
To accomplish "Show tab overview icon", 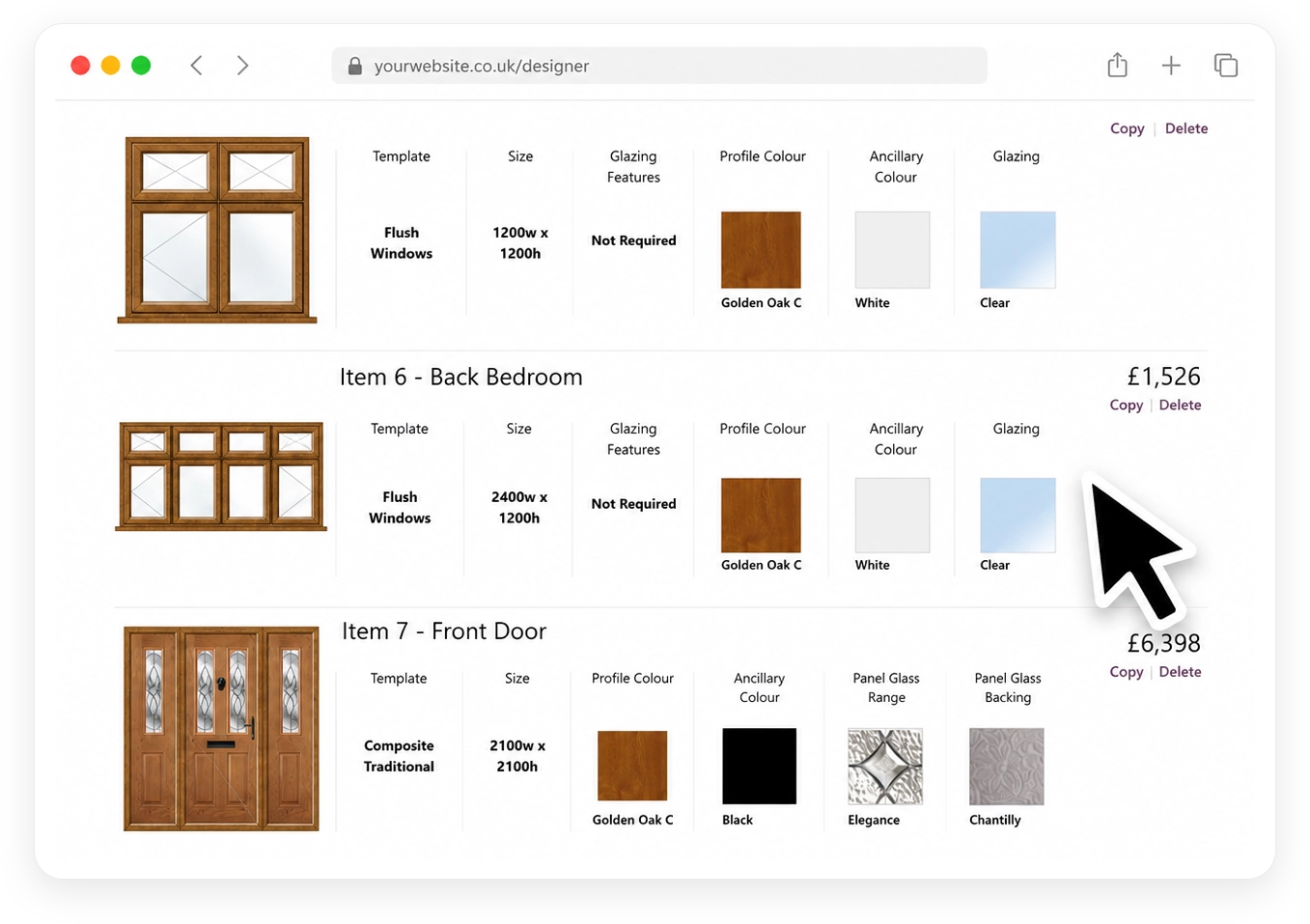I will point(1226,66).
